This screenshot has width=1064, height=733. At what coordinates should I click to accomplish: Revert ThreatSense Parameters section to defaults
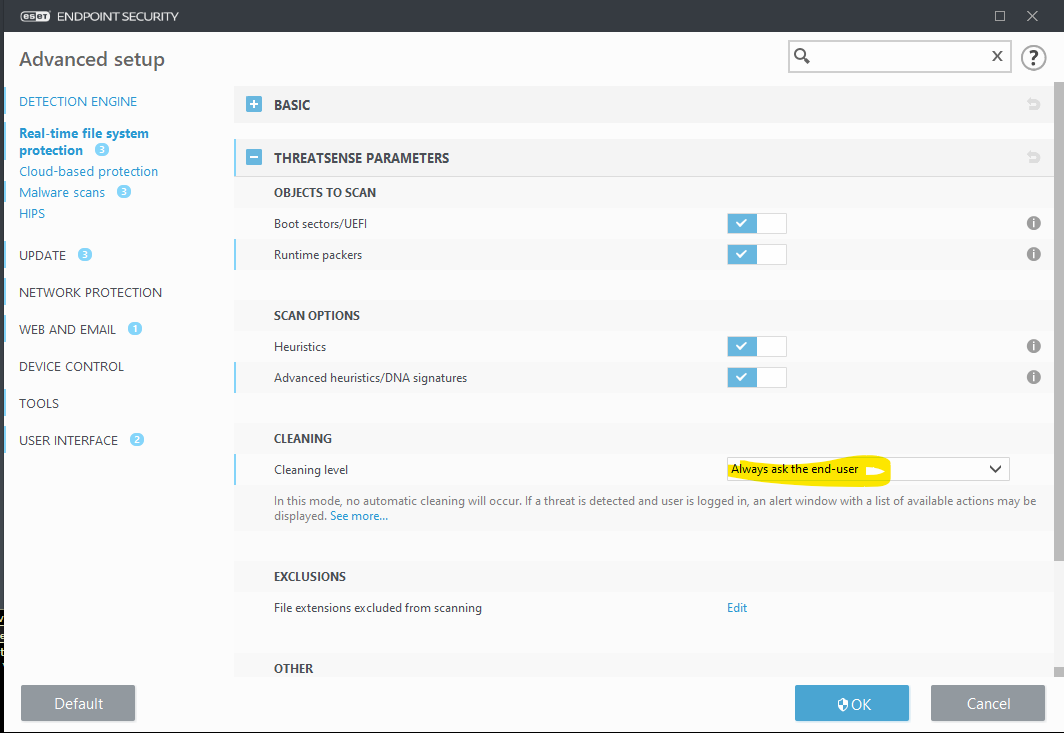click(1033, 157)
